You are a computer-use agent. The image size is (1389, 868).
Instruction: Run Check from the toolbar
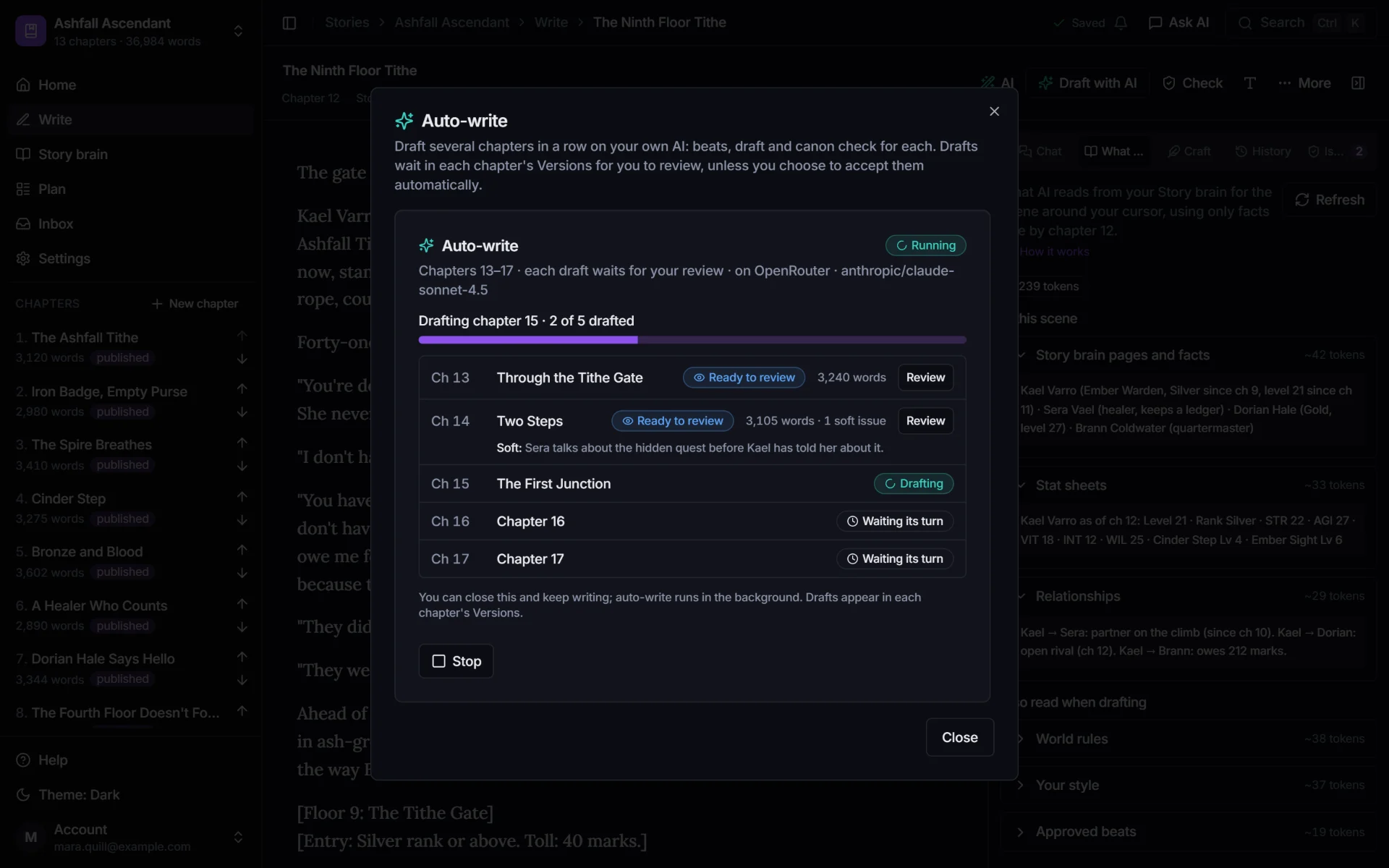[x=1192, y=83]
